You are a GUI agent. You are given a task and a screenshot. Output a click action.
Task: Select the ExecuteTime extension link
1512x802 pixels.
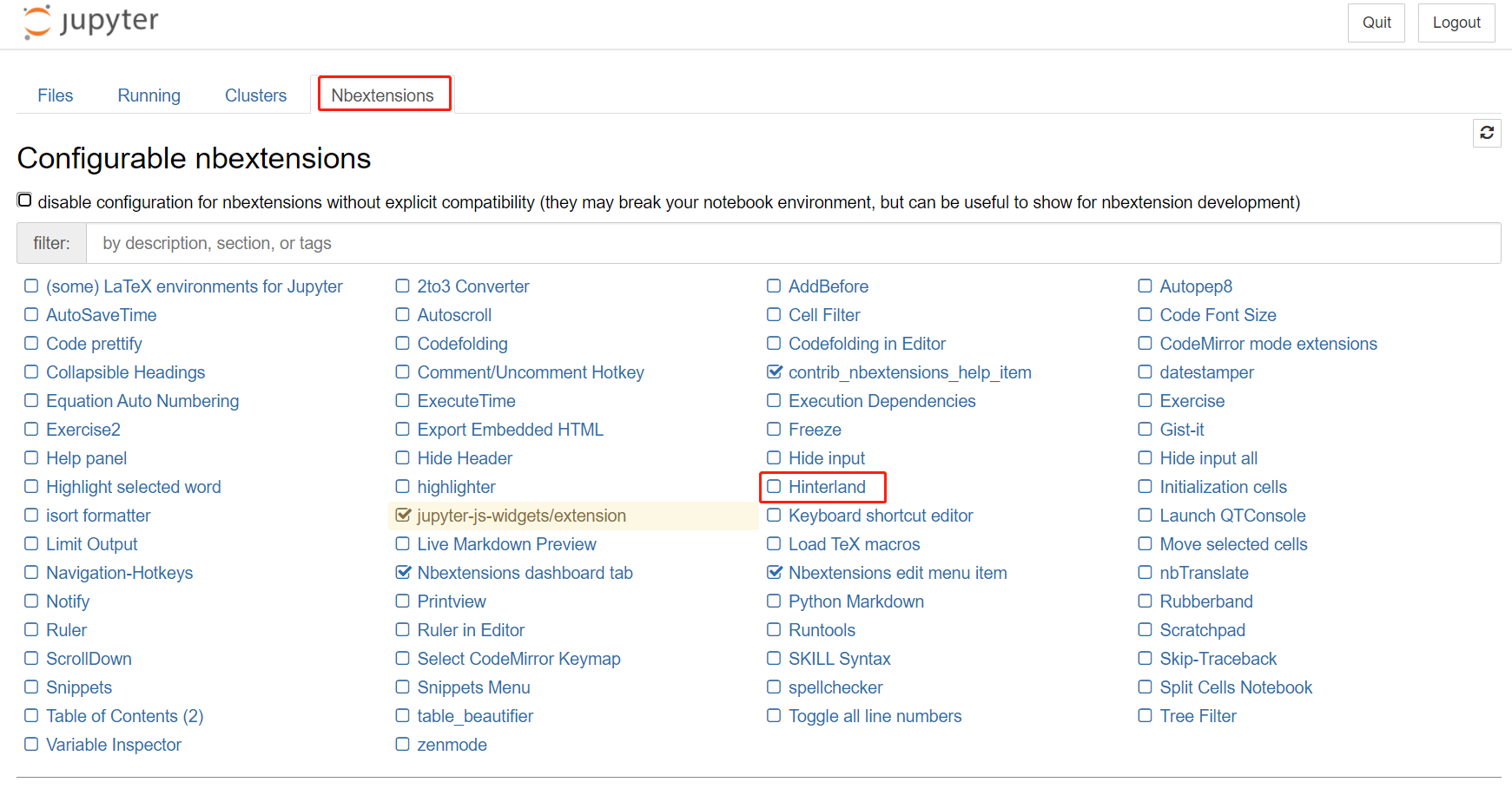[466, 401]
